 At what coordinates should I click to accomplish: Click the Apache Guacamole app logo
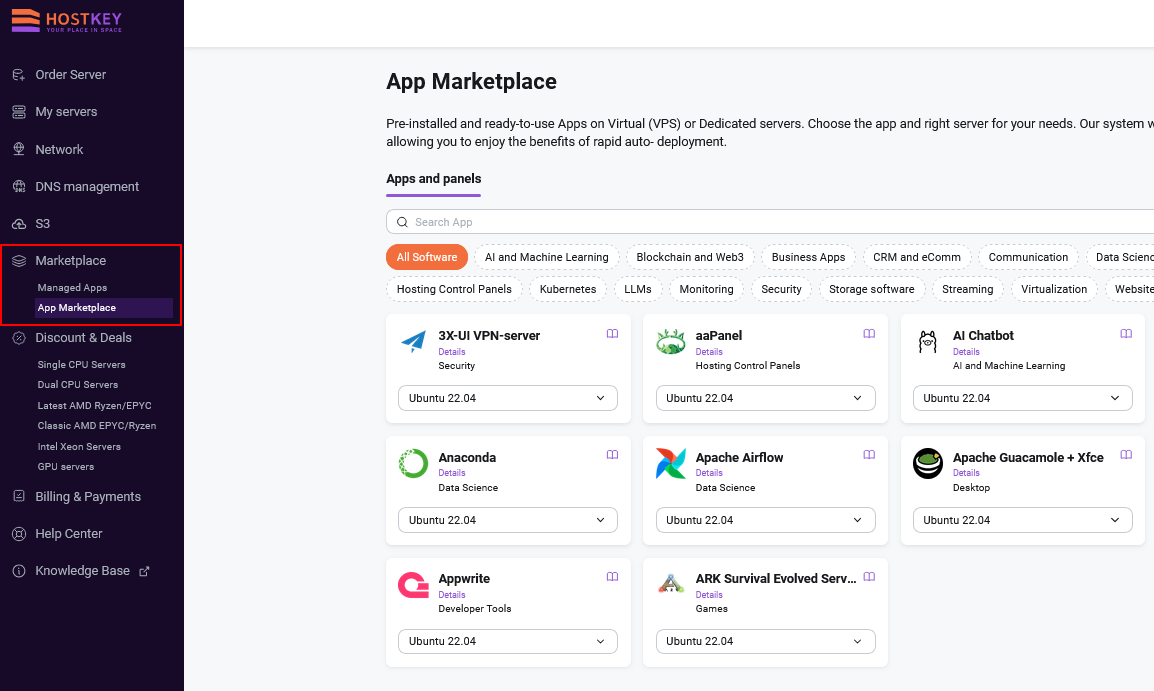click(927, 464)
